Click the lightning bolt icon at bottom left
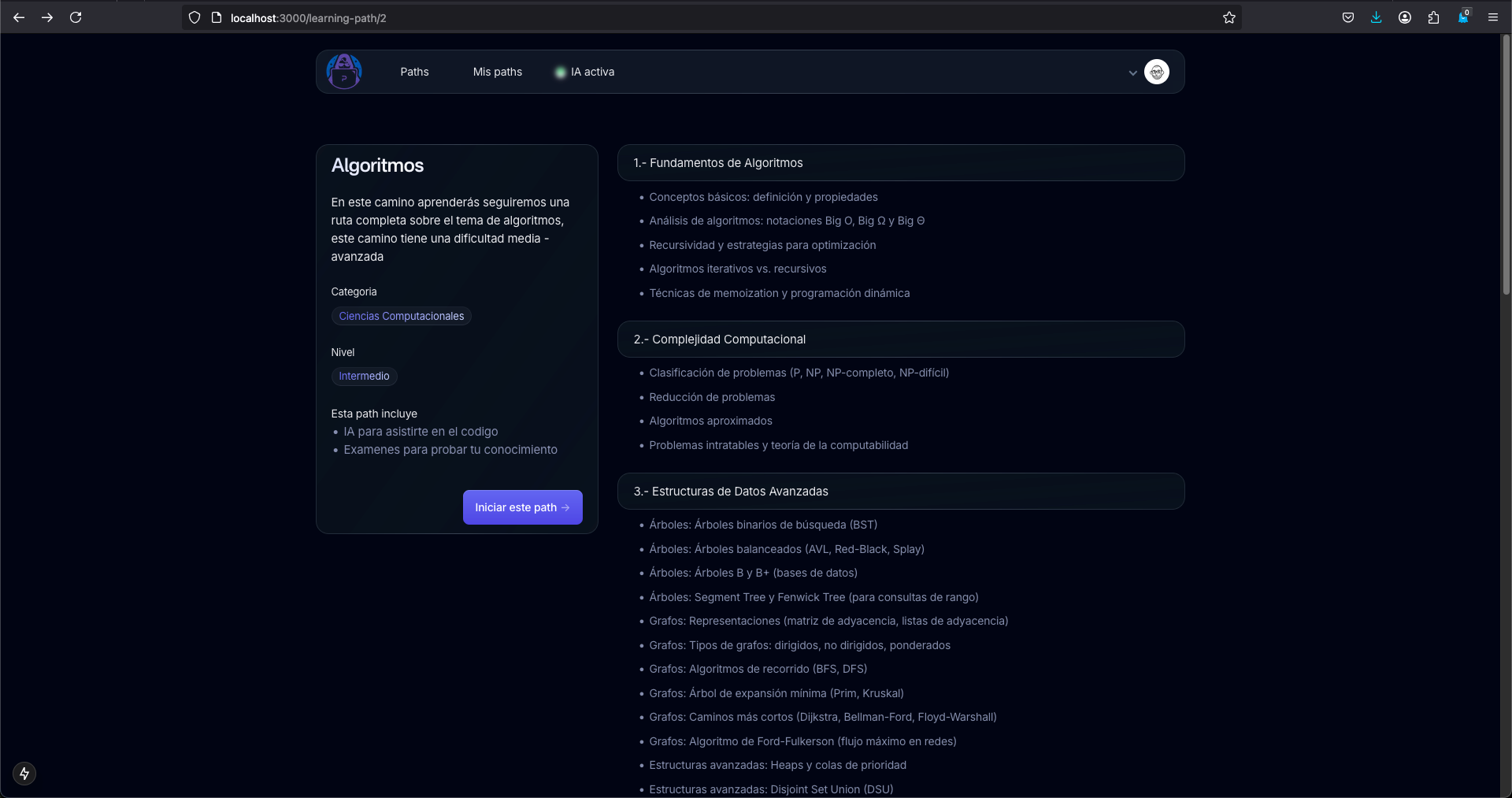 click(x=24, y=773)
